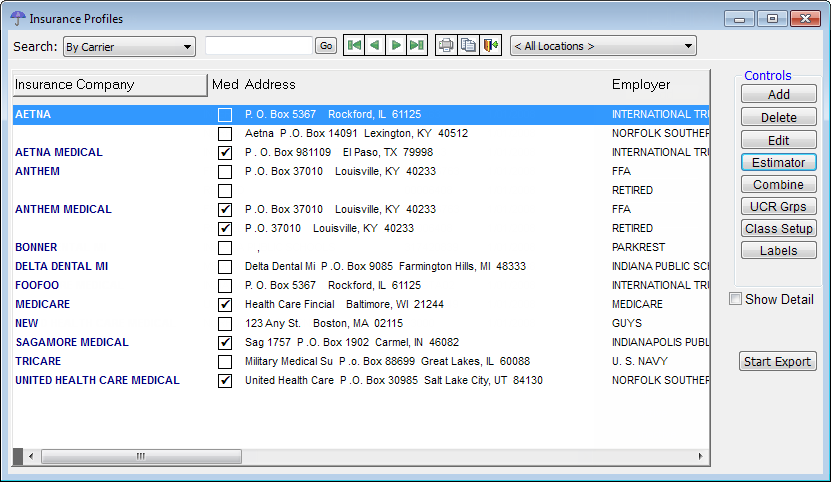Toggle Med checkbox for TRICARE
The width and height of the screenshot is (831, 482).
click(225, 362)
